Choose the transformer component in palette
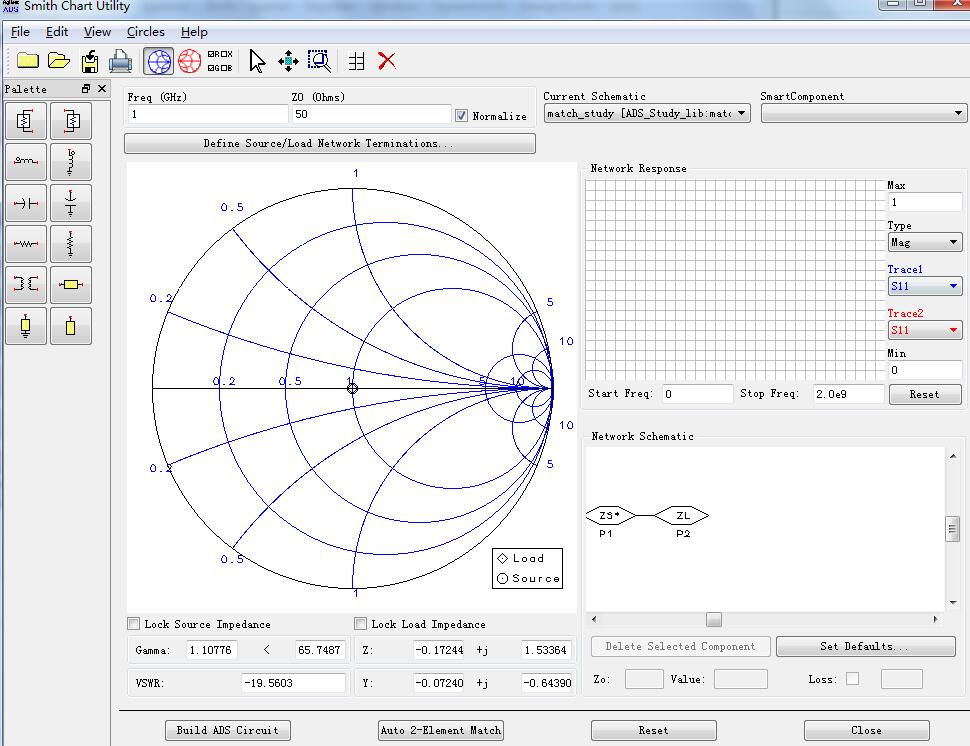 pyautogui.click(x=26, y=285)
